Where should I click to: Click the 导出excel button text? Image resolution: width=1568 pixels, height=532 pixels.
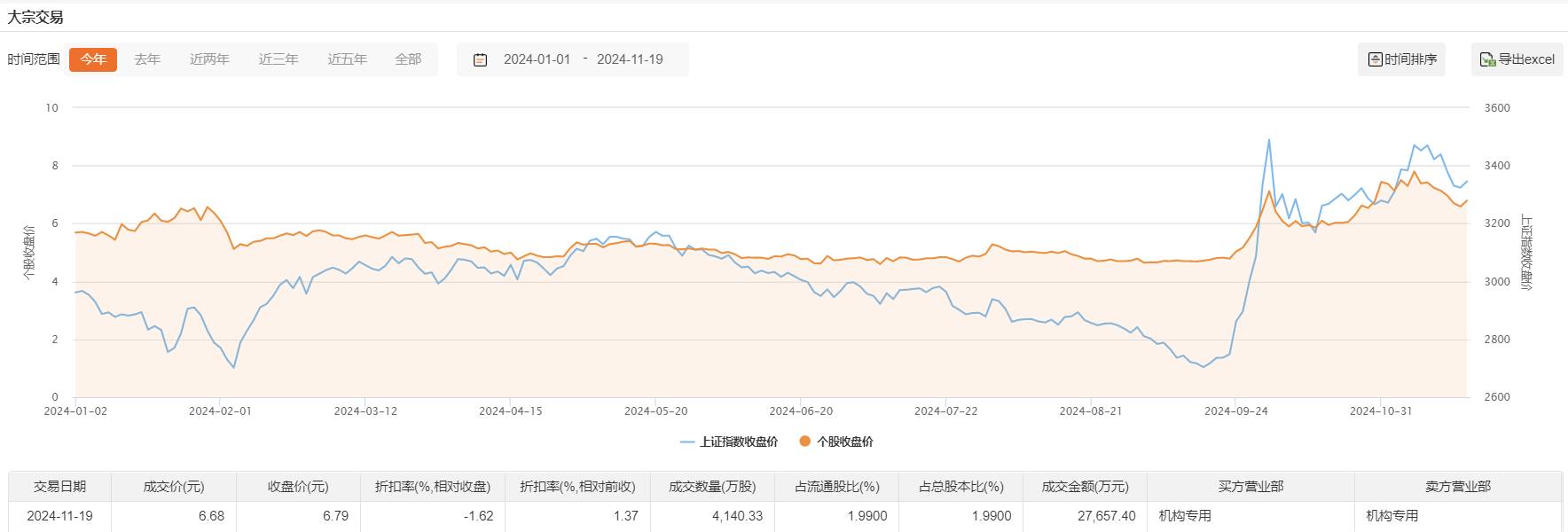[x=1526, y=59]
